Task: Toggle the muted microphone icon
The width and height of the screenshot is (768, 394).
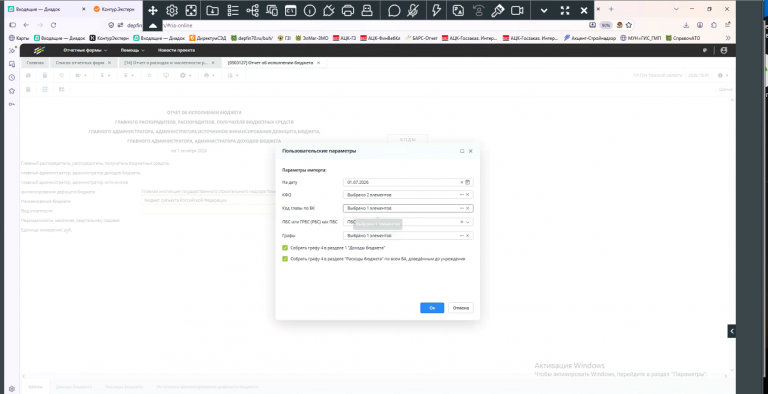Action: 414,10
